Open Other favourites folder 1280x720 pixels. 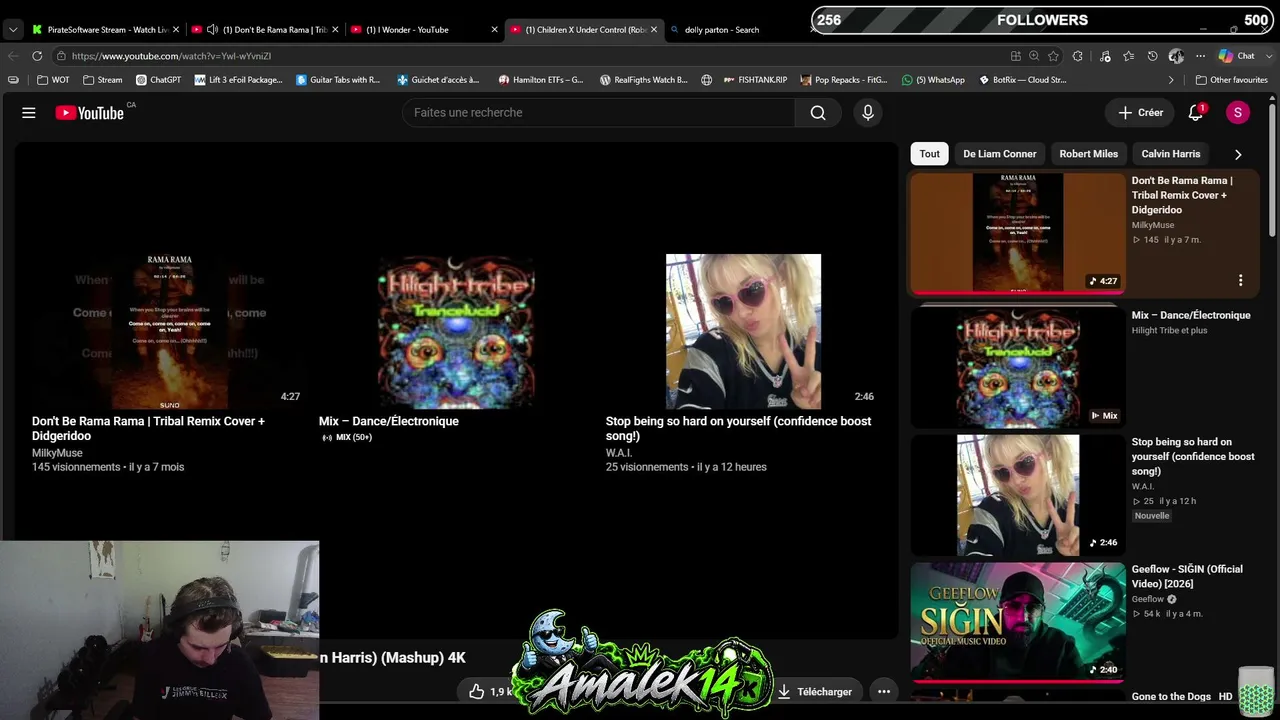coord(1231,80)
